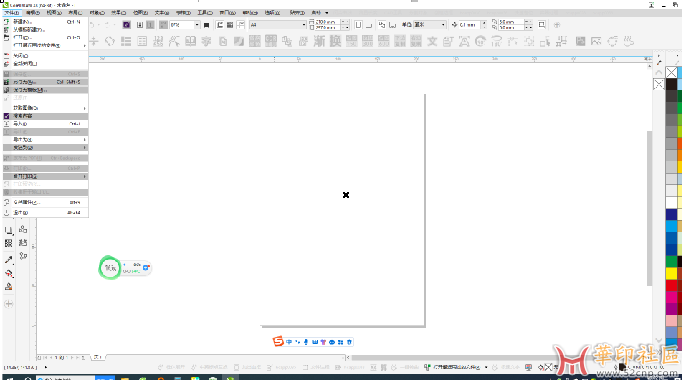Open the 编辑 menu in menu bar
The height and width of the screenshot is (380, 682).
[x=33, y=13]
